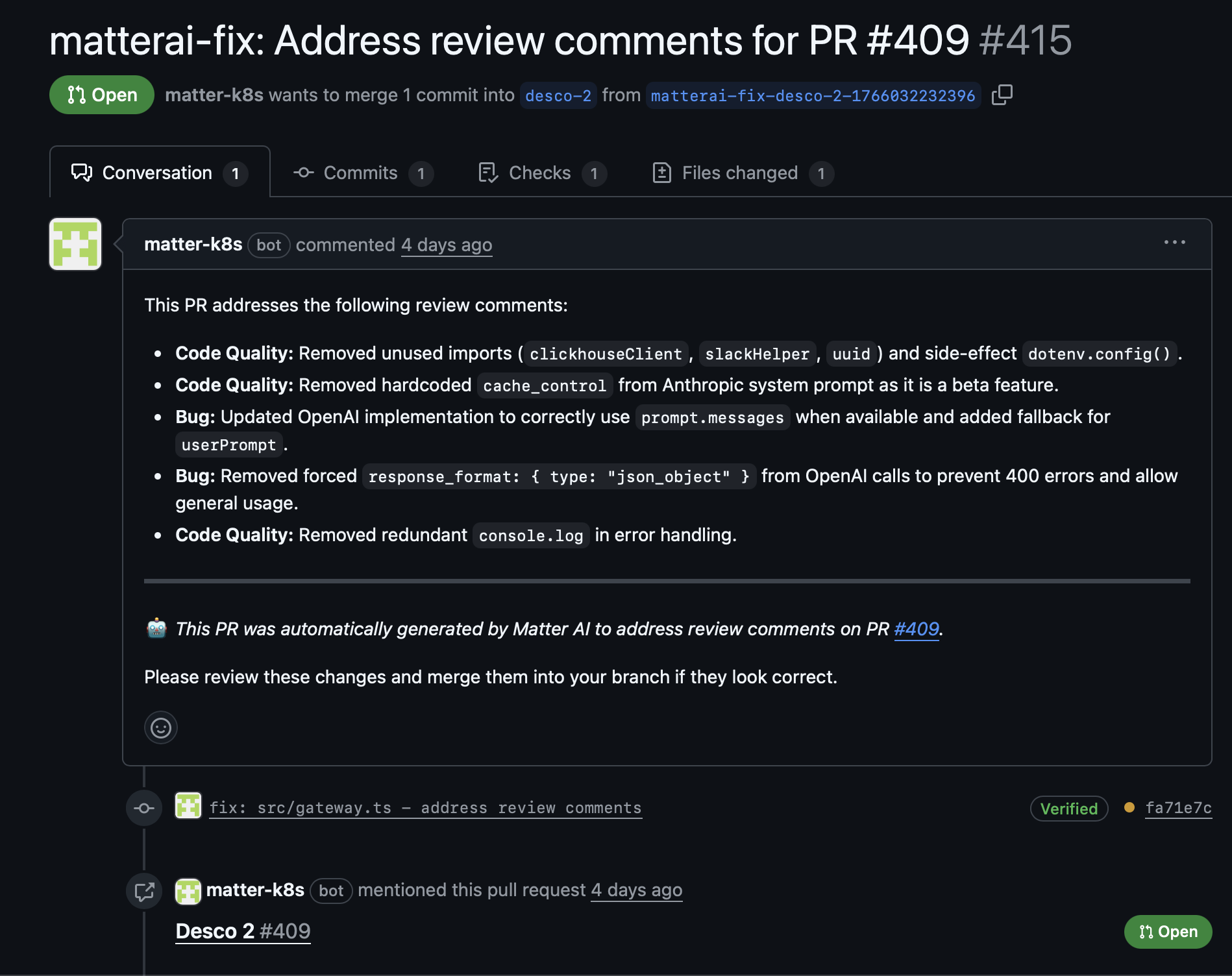
Task: Click the matter-k8s username in the comment header
Action: [x=193, y=245]
